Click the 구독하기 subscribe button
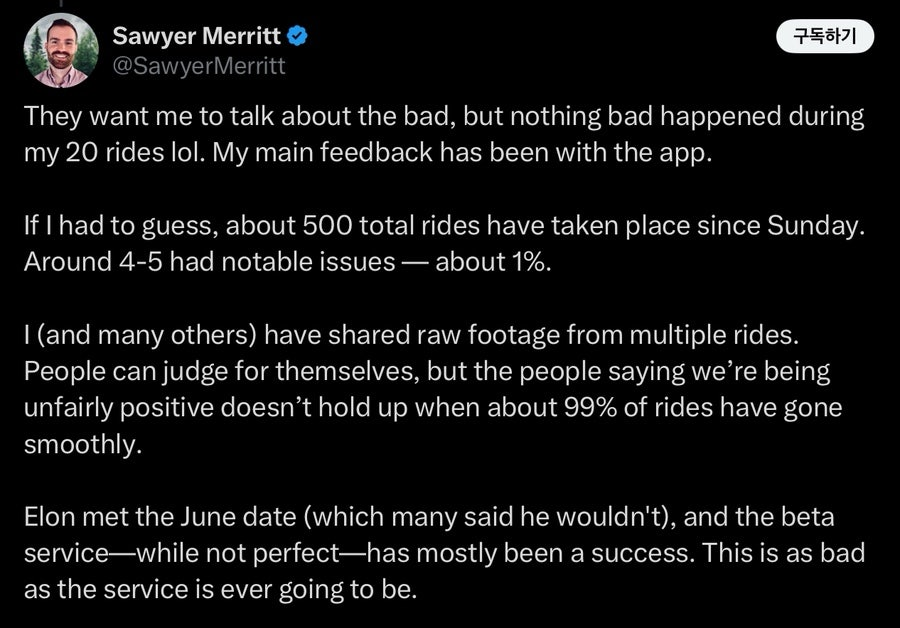This screenshot has width=900, height=628. coord(825,37)
